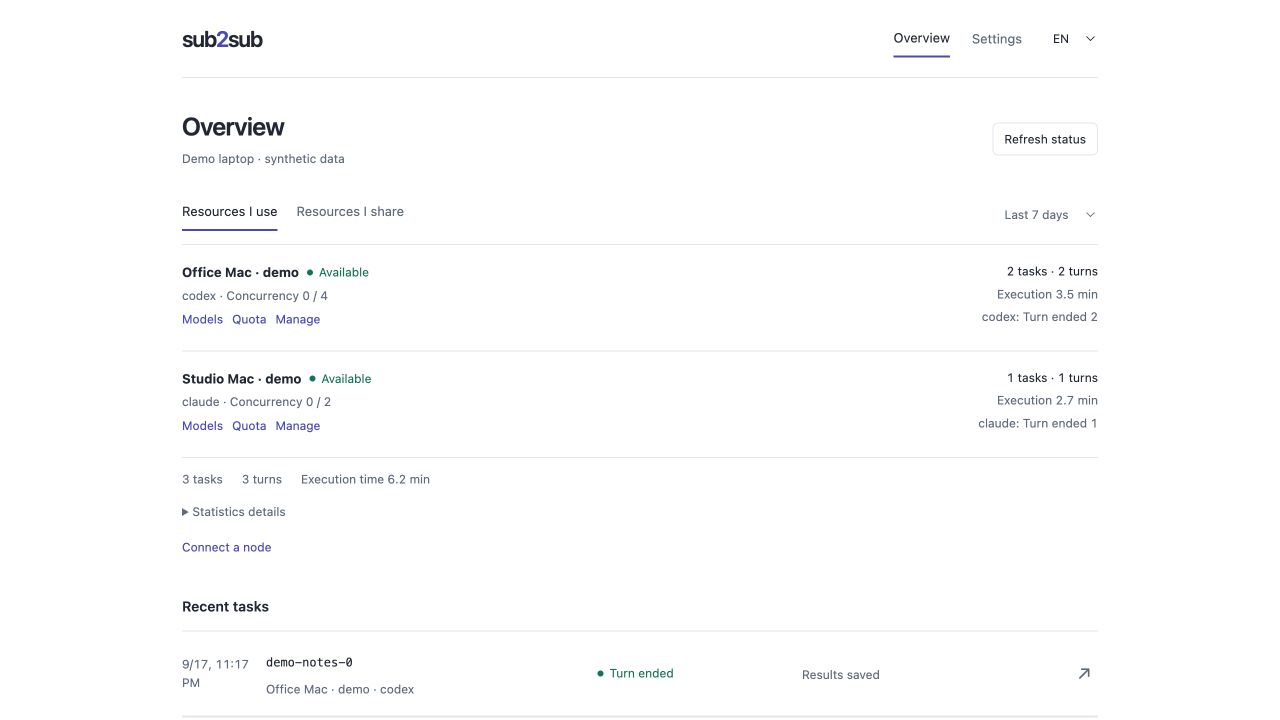Click the Execution 3.5 min value

[1047, 295]
